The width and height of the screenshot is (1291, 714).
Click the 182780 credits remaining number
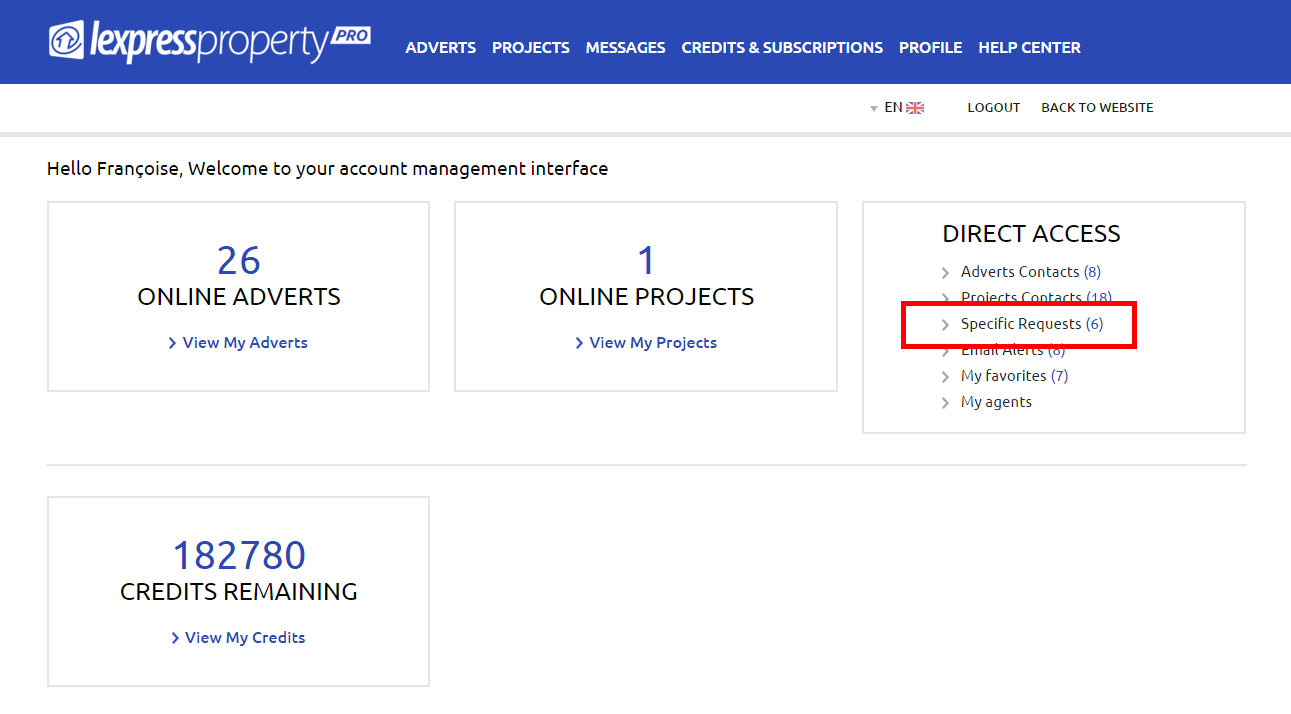pos(239,555)
